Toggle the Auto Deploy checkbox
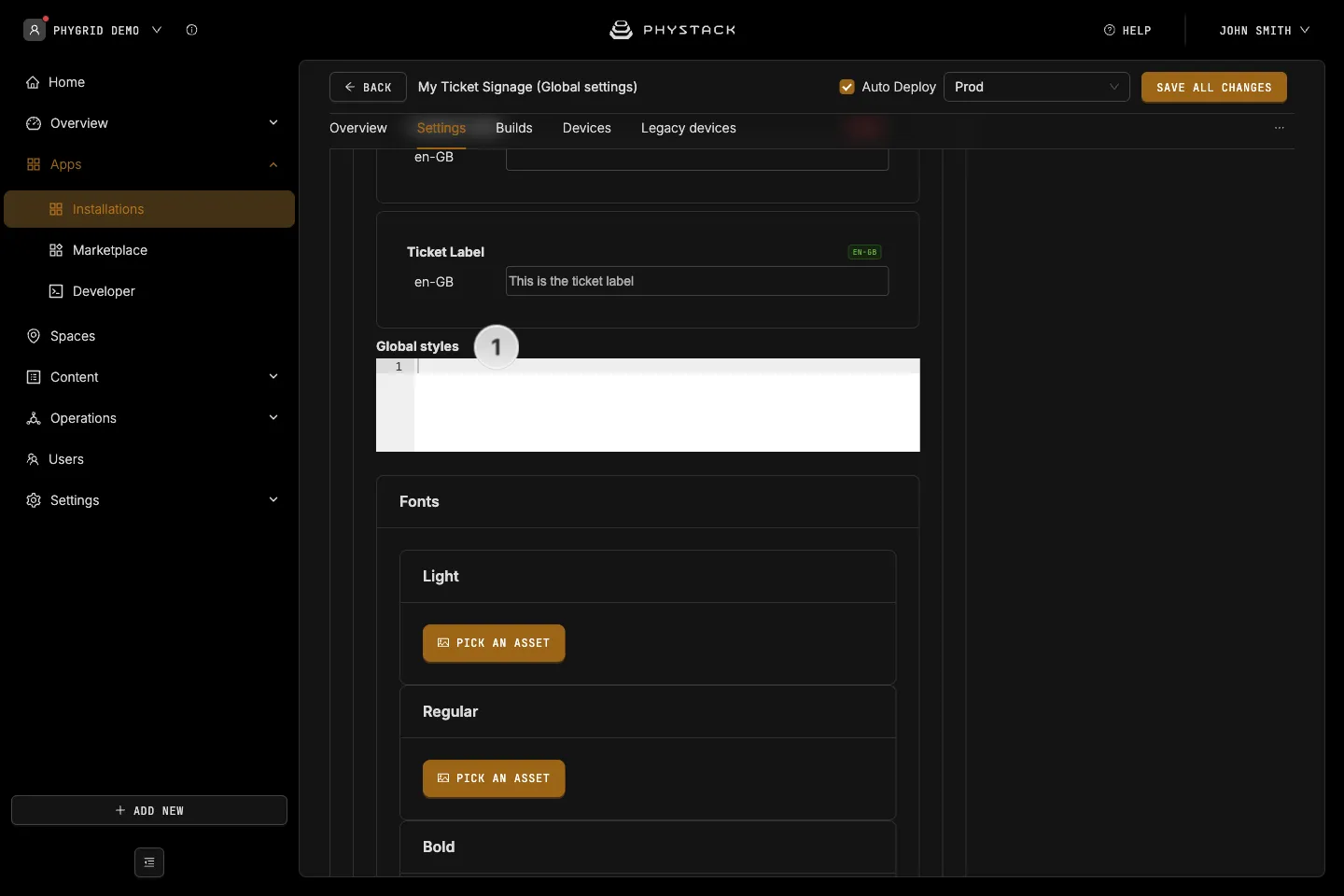The width and height of the screenshot is (1344, 896). 847,87
